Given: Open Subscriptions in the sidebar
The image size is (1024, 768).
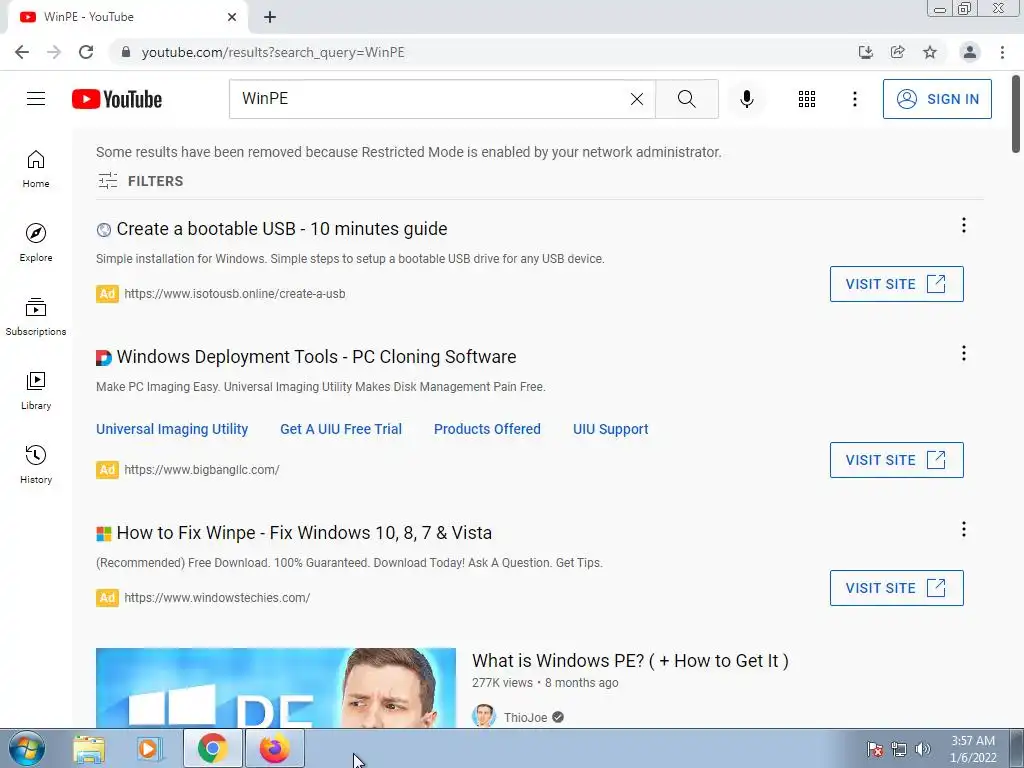Looking at the screenshot, I should pos(36,317).
